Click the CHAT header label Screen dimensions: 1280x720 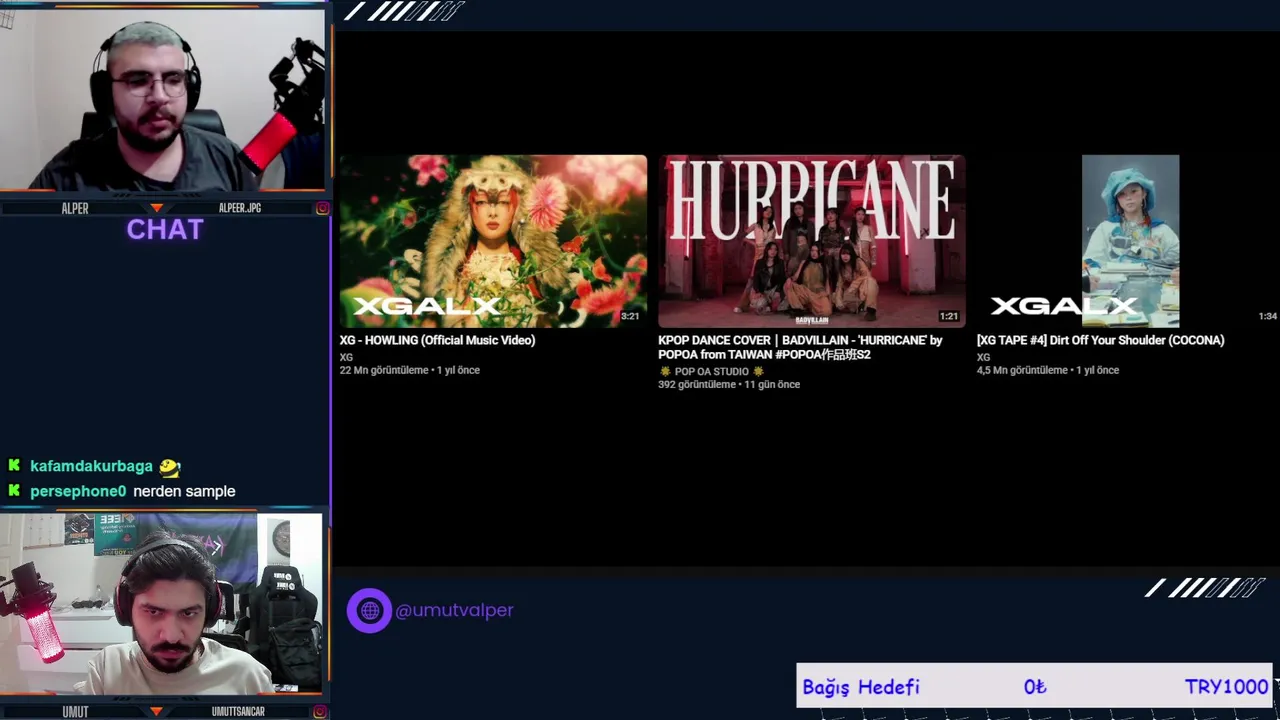coord(165,229)
